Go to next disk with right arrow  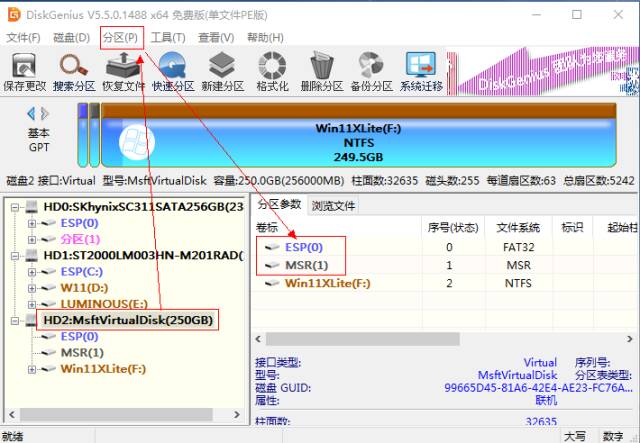[45, 114]
